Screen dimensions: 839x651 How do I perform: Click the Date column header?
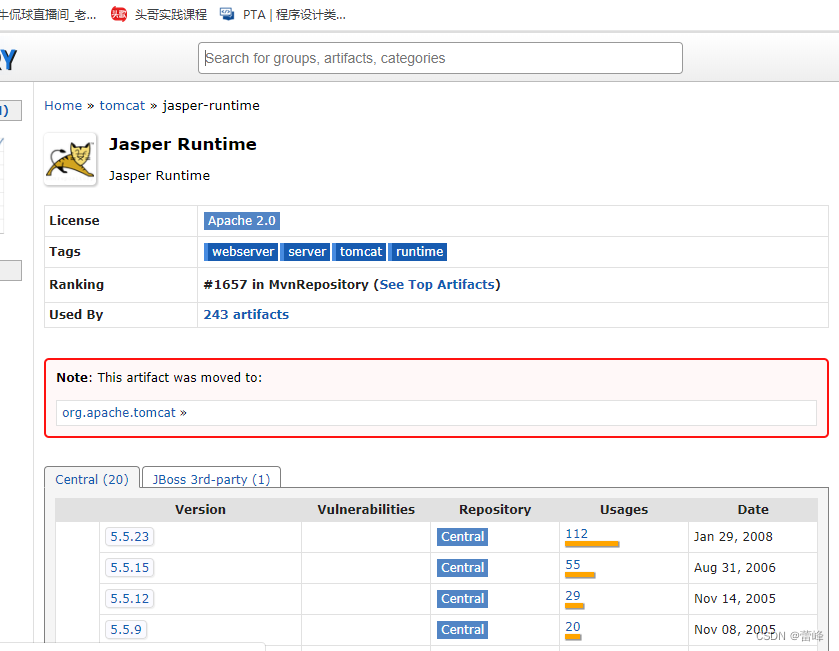tap(753, 509)
